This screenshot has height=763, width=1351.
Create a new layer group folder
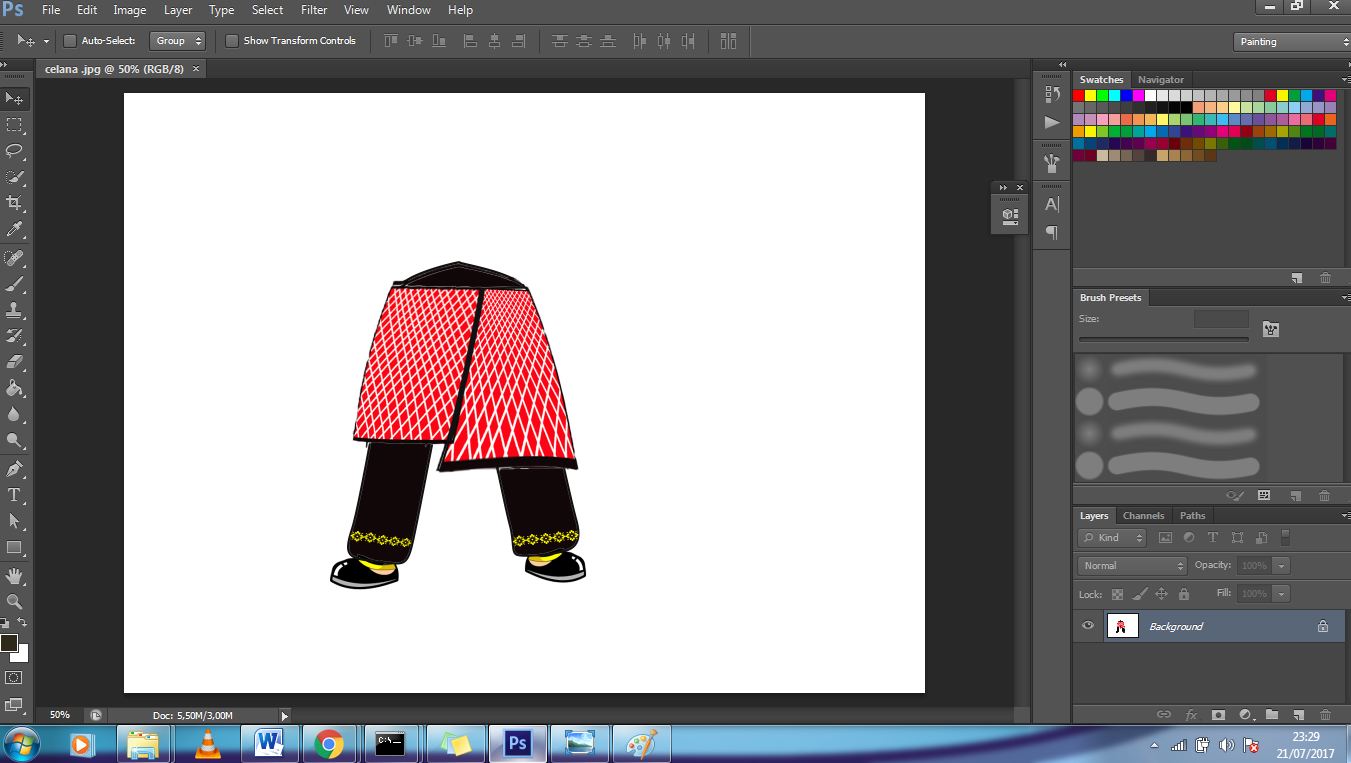(x=1272, y=715)
